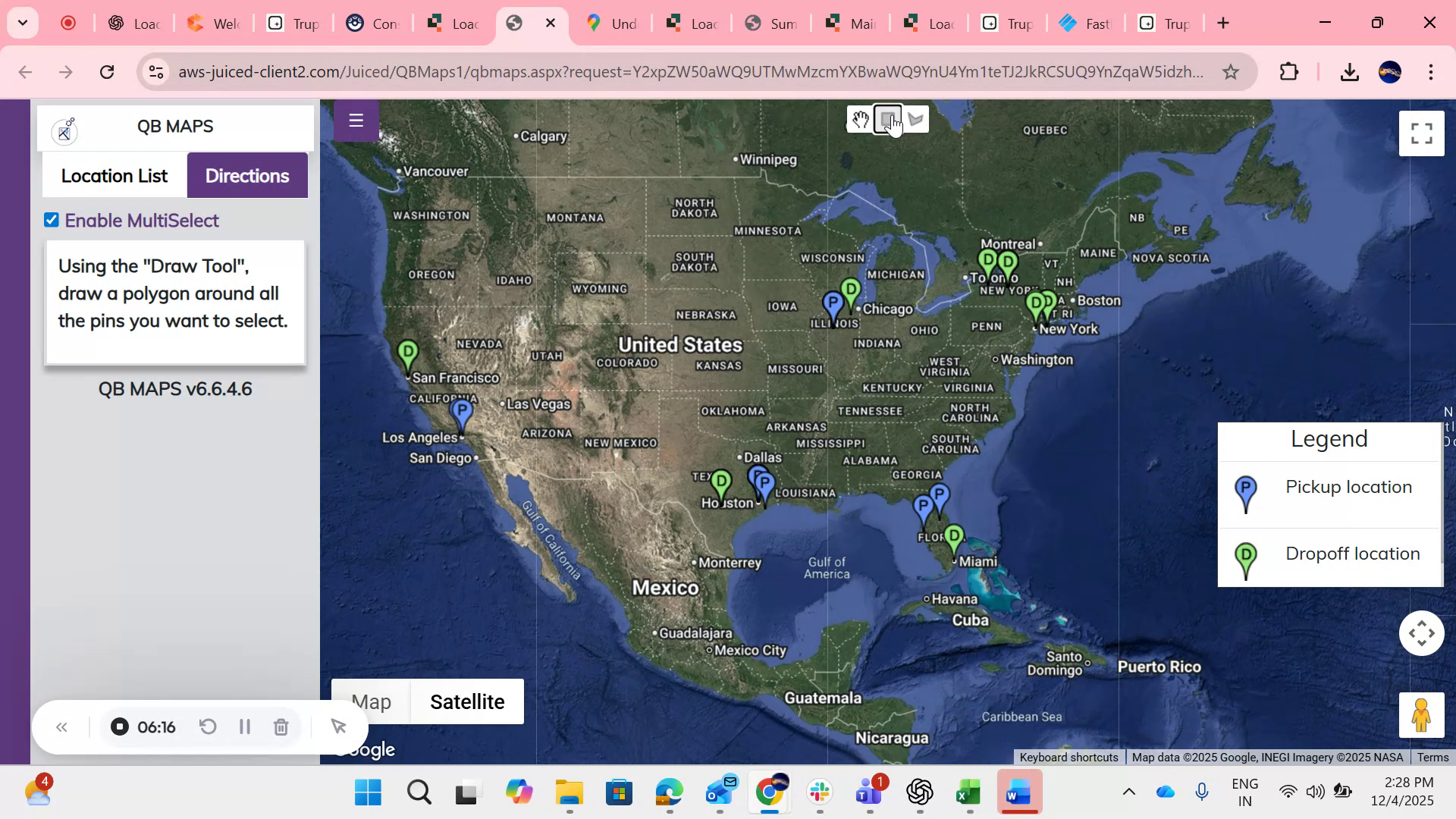Viewport: 1456px width, 819px height.
Task: Uncheck the Enable MultiSelect checkbox
Action: click(x=51, y=220)
